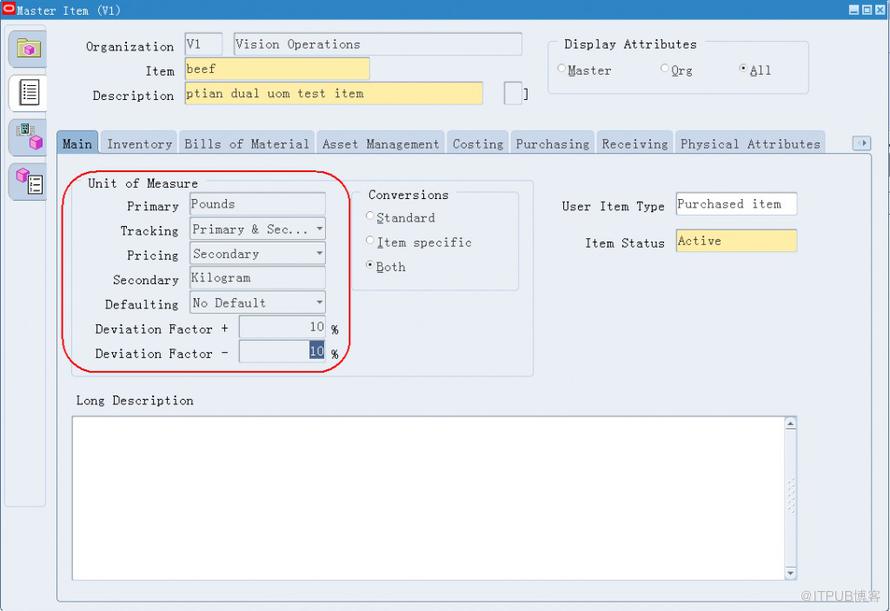890x611 pixels.
Task: Click the Long Description scrollbar down arrow
Action: point(790,574)
